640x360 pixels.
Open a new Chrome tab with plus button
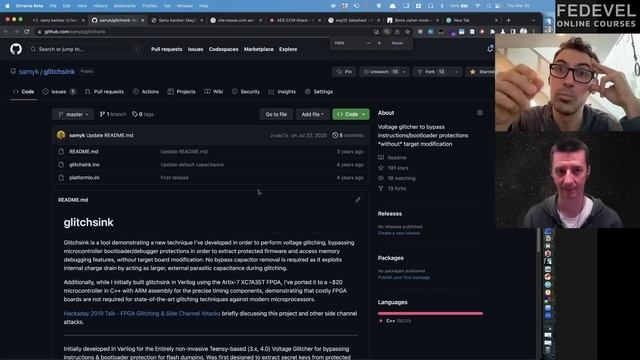(x=509, y=20)
